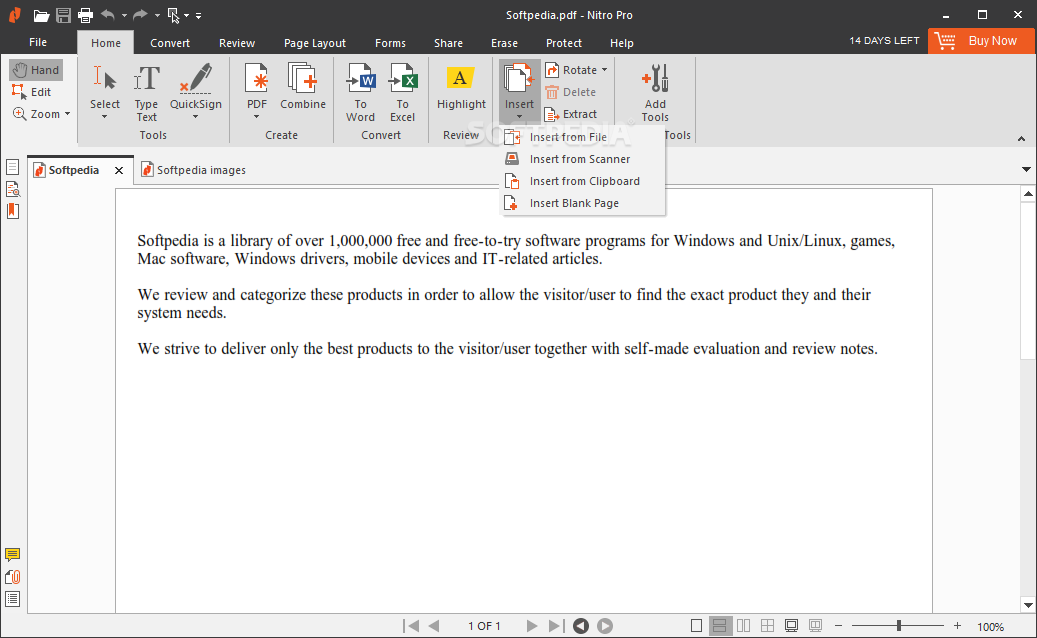This screenshot has height=638, width=1037.
Task: Adjust the zoom slider handle
Action: coord(898,626)
